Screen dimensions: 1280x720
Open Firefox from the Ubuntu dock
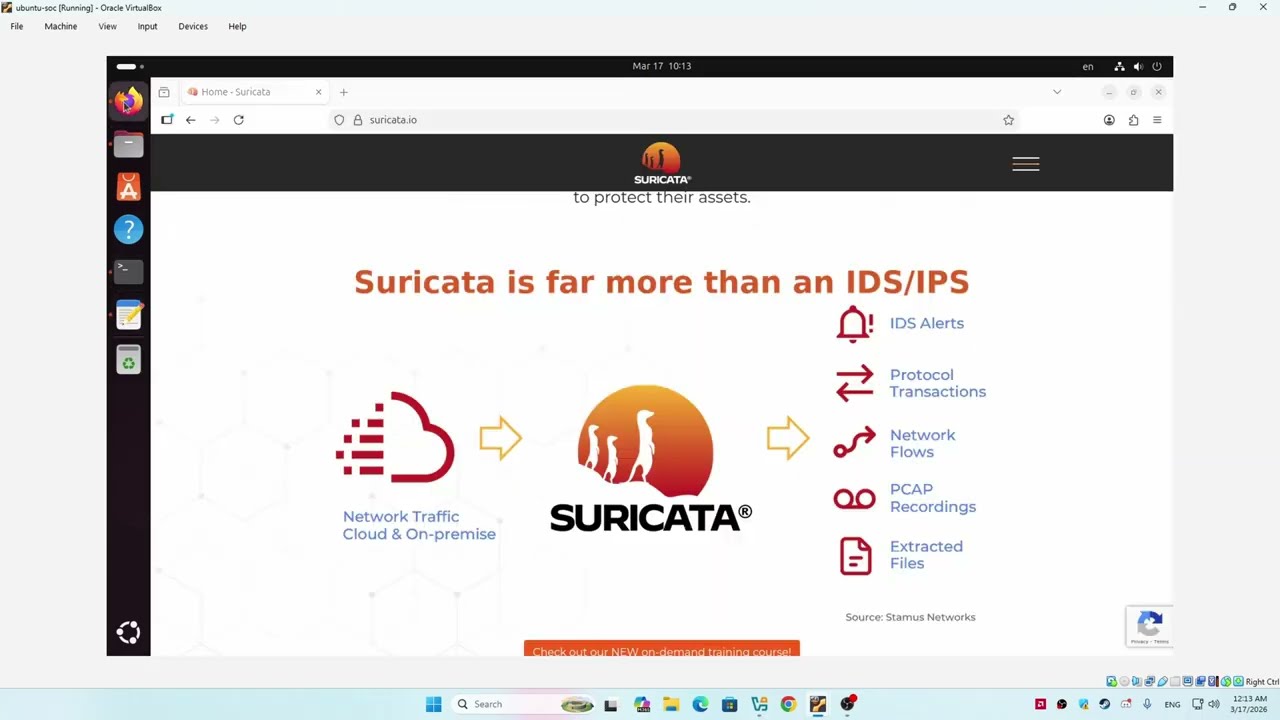pyautogui.click(x=128, y=101)
